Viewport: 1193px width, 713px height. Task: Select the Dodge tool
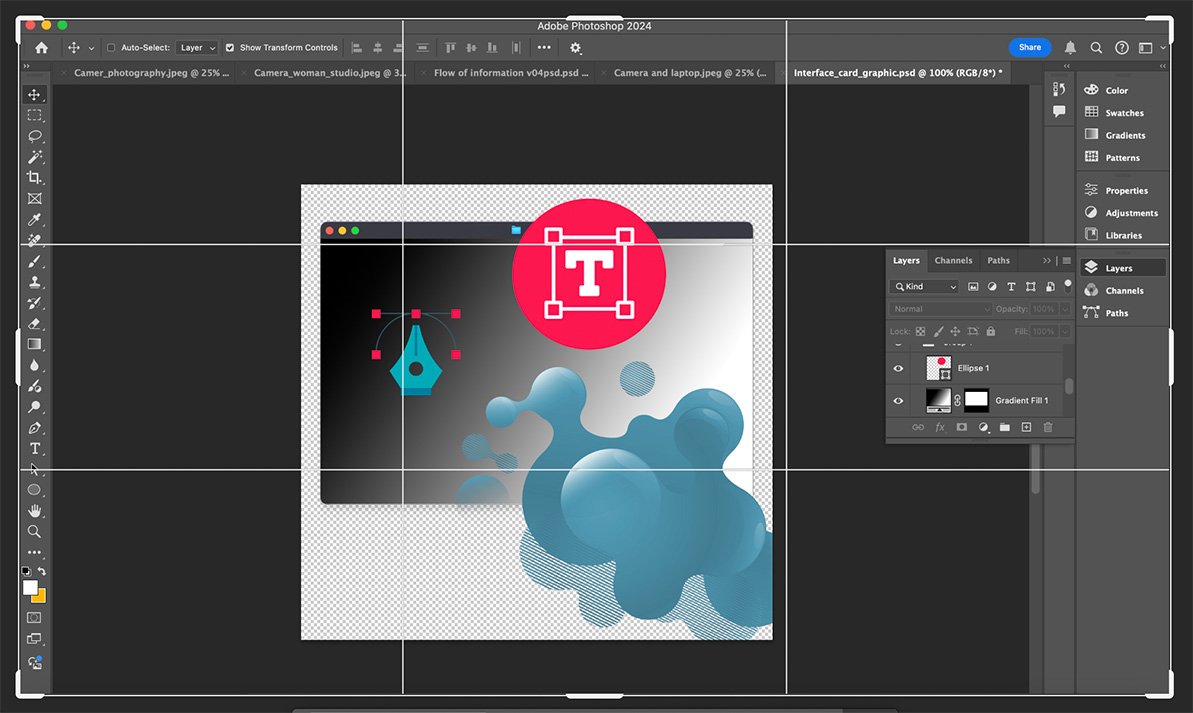[34, 406]
